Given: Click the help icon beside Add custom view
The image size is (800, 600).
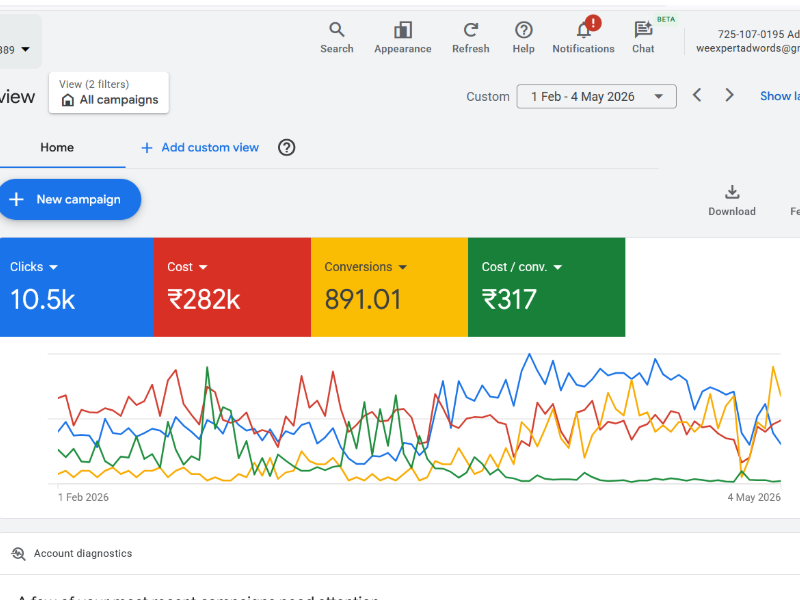Looking at the screenshot, I should pyautogui.click(x=286, y=147).
